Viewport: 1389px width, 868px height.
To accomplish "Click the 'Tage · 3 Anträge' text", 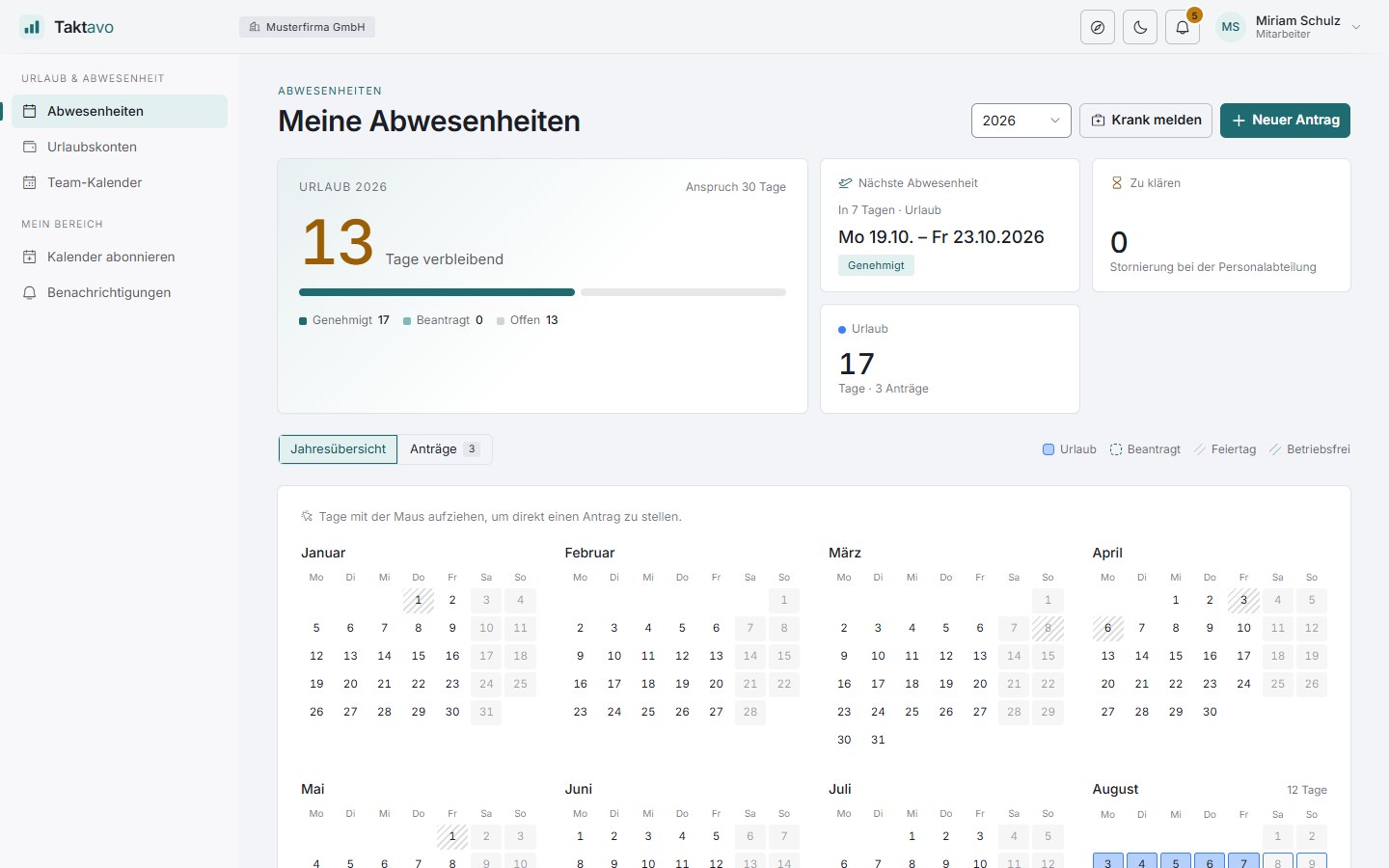I will 884,389.
